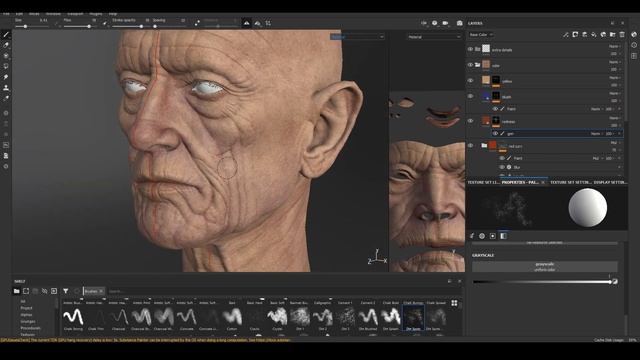Screen dimensions: 640x360
Task: Click the grayscale uniform color button
Action: (x=544, y=267)
